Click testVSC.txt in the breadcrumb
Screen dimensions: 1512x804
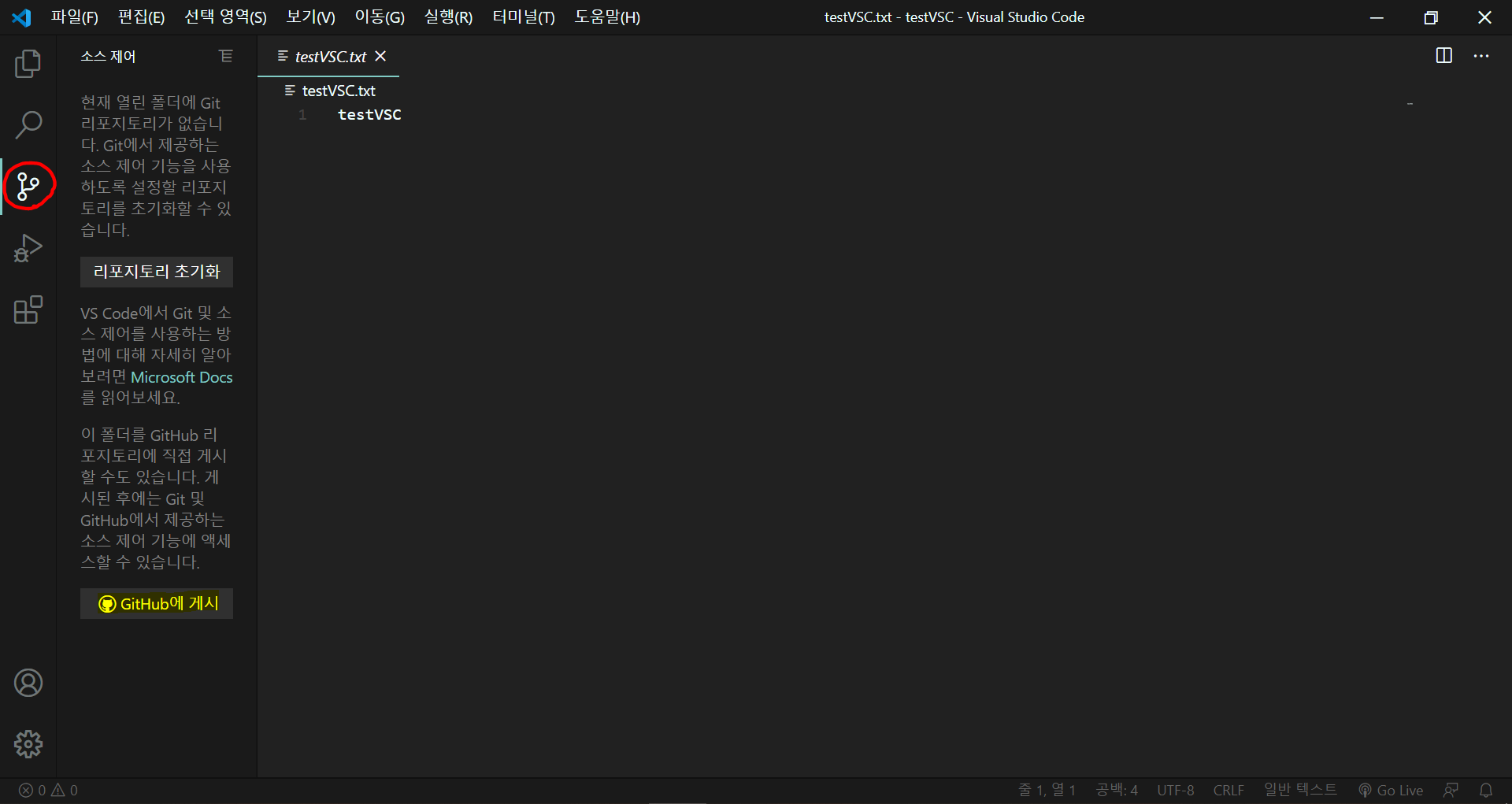339,91
